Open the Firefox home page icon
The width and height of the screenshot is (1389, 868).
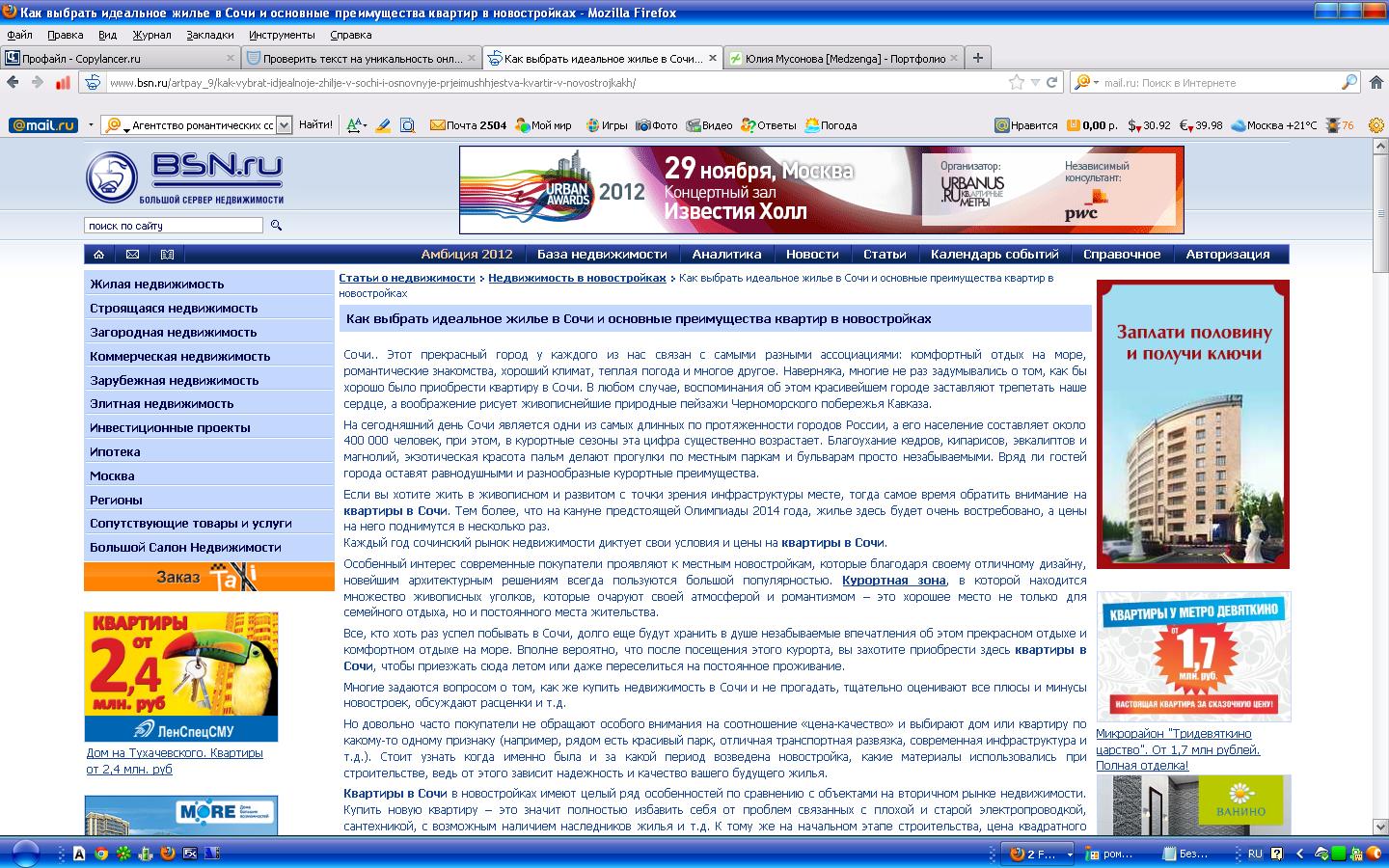1375,83
